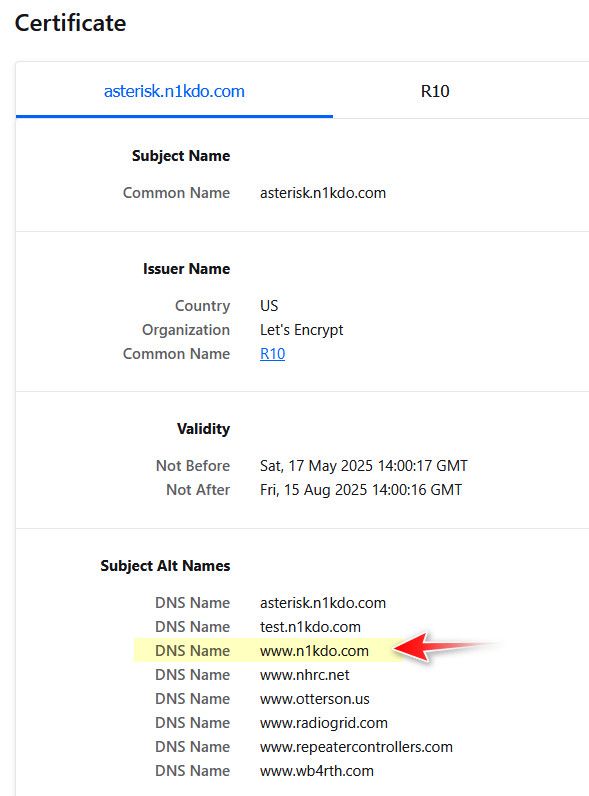
Task: Click the Validity section heading
Action: (x=204, y=429)
